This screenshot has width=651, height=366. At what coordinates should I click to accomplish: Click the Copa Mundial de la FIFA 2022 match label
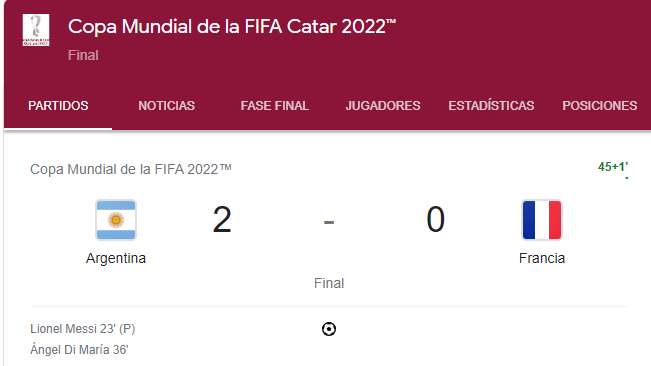tap(131, 169)
